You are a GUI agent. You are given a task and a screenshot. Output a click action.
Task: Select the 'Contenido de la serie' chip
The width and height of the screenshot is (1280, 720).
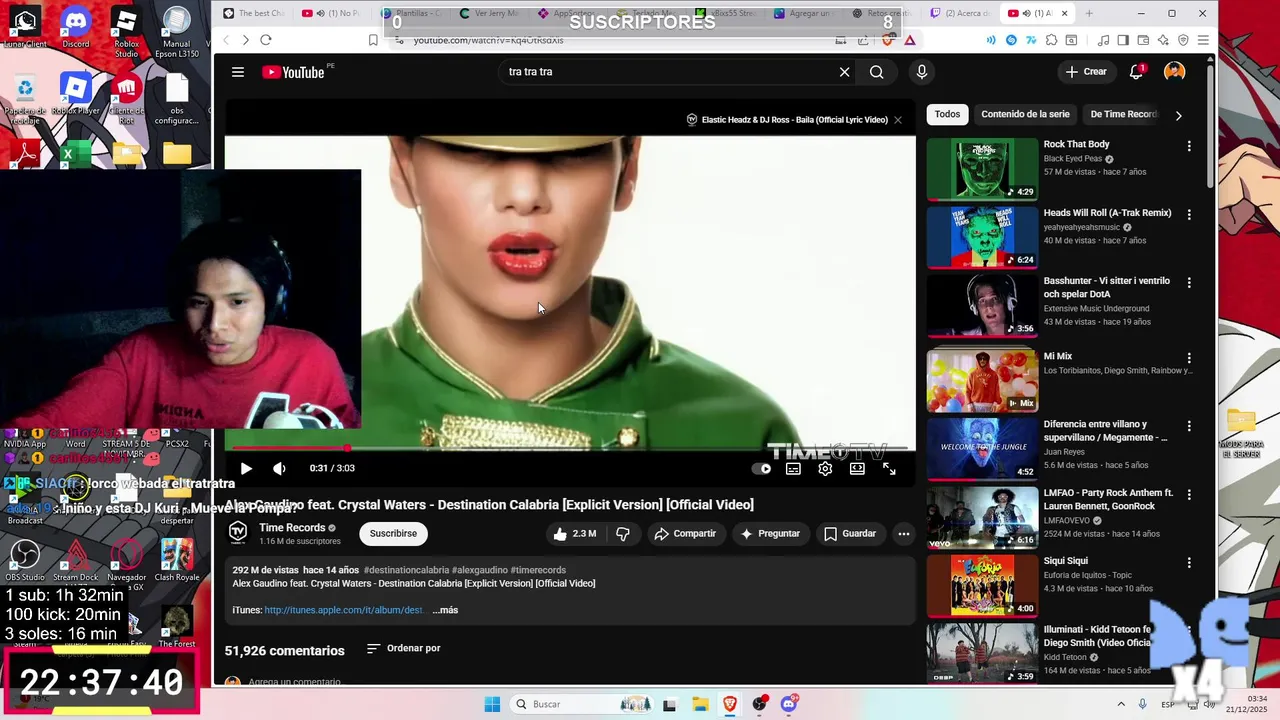coord(1025,114)
